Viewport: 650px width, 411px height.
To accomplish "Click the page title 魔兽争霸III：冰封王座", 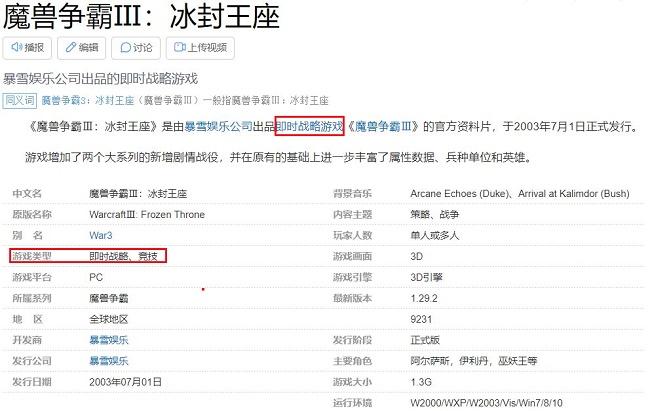I will click(142, 17).
